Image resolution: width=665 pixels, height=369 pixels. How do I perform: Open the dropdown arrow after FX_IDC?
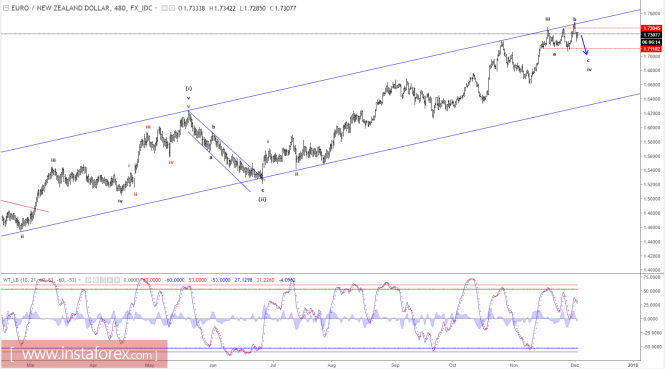(156, 8)
